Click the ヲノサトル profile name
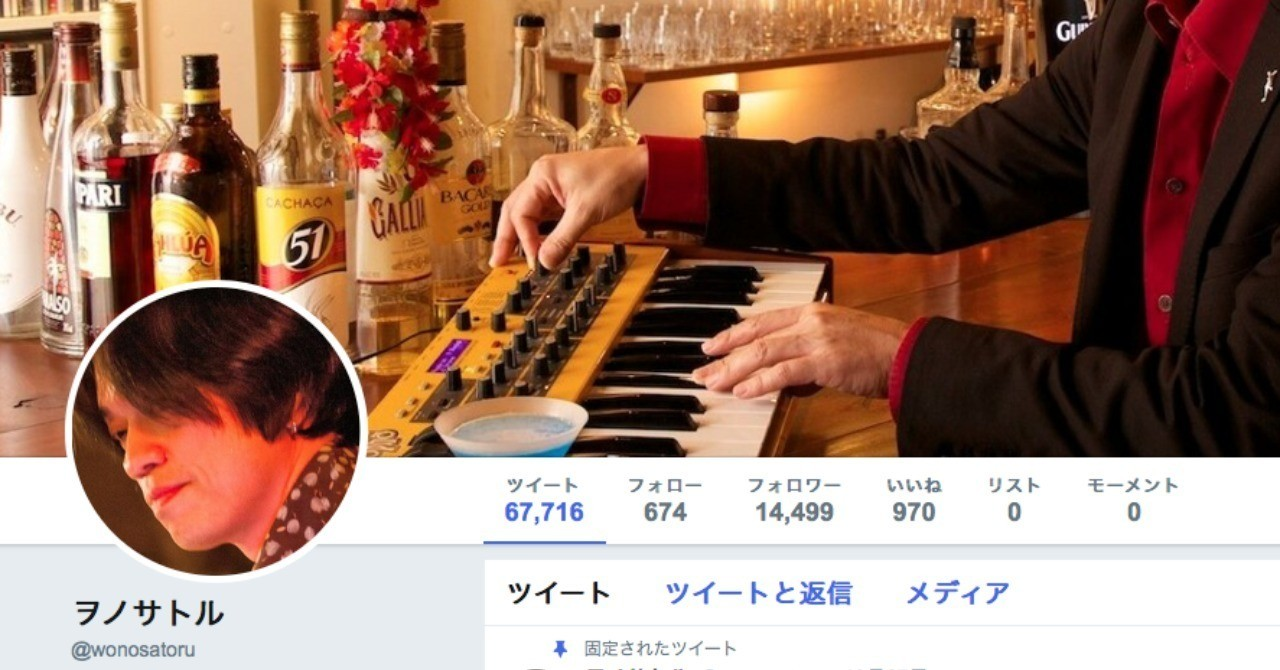 coord(149,612)
